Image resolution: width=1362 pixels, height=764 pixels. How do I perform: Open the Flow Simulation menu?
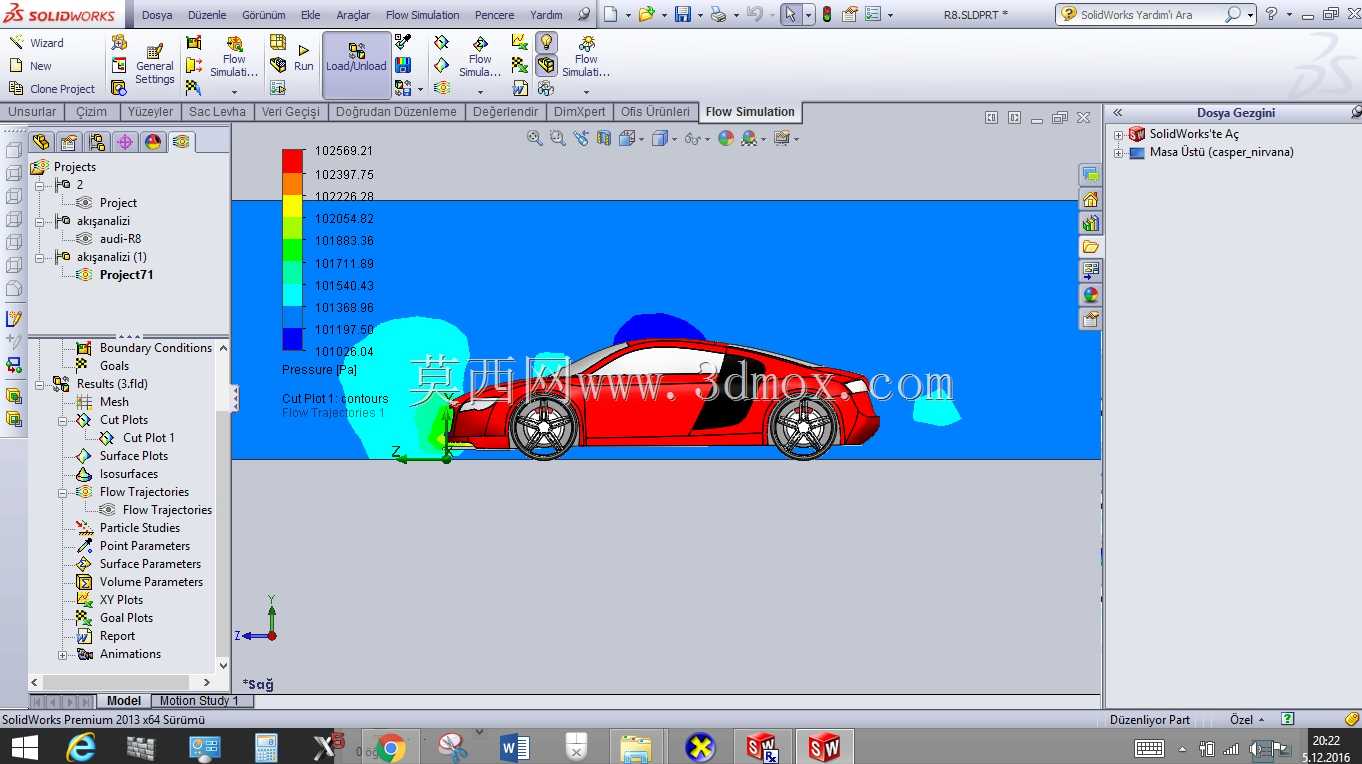[423, 15]
